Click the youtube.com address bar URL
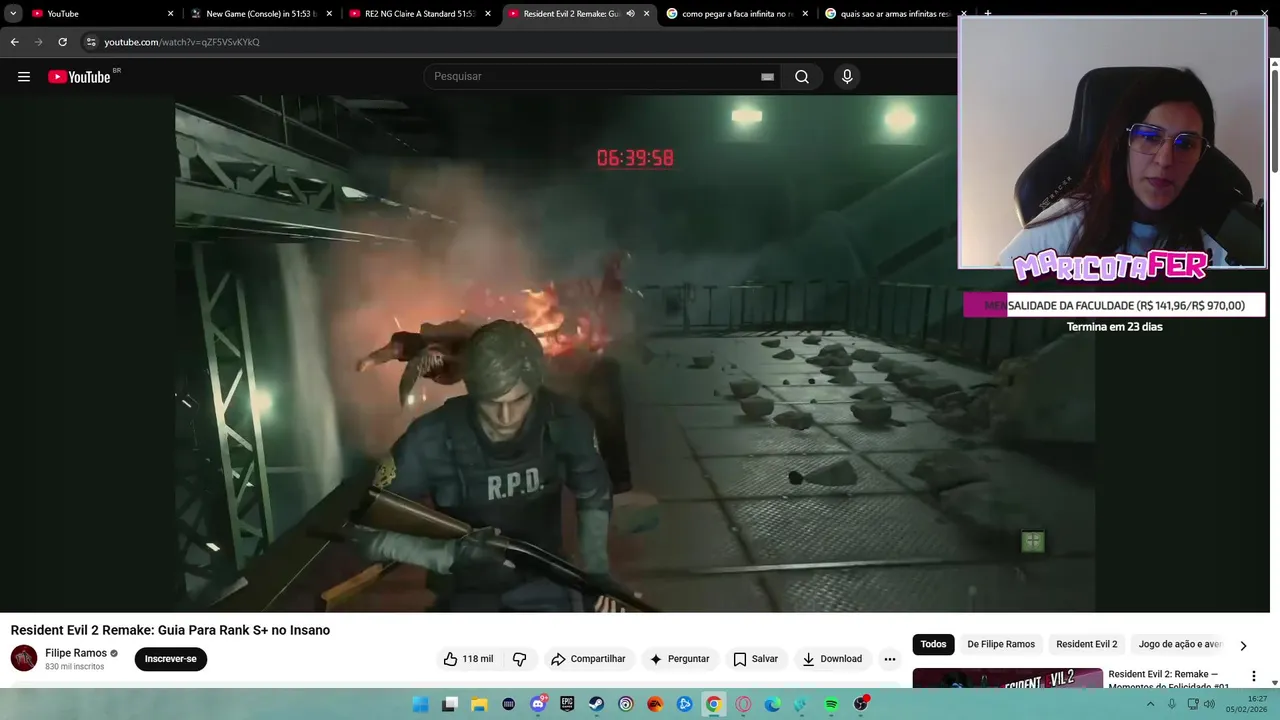This screenshot has height=720, width=1280. tap(182, 42)
